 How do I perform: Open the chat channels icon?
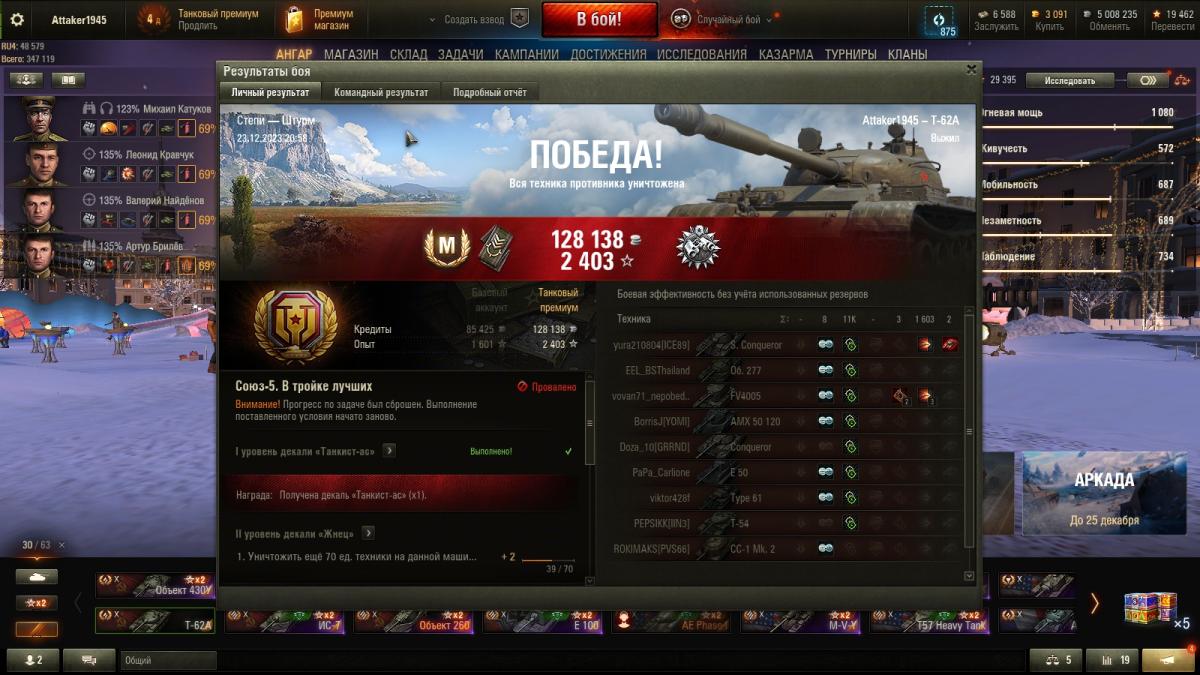coord(89,660)
